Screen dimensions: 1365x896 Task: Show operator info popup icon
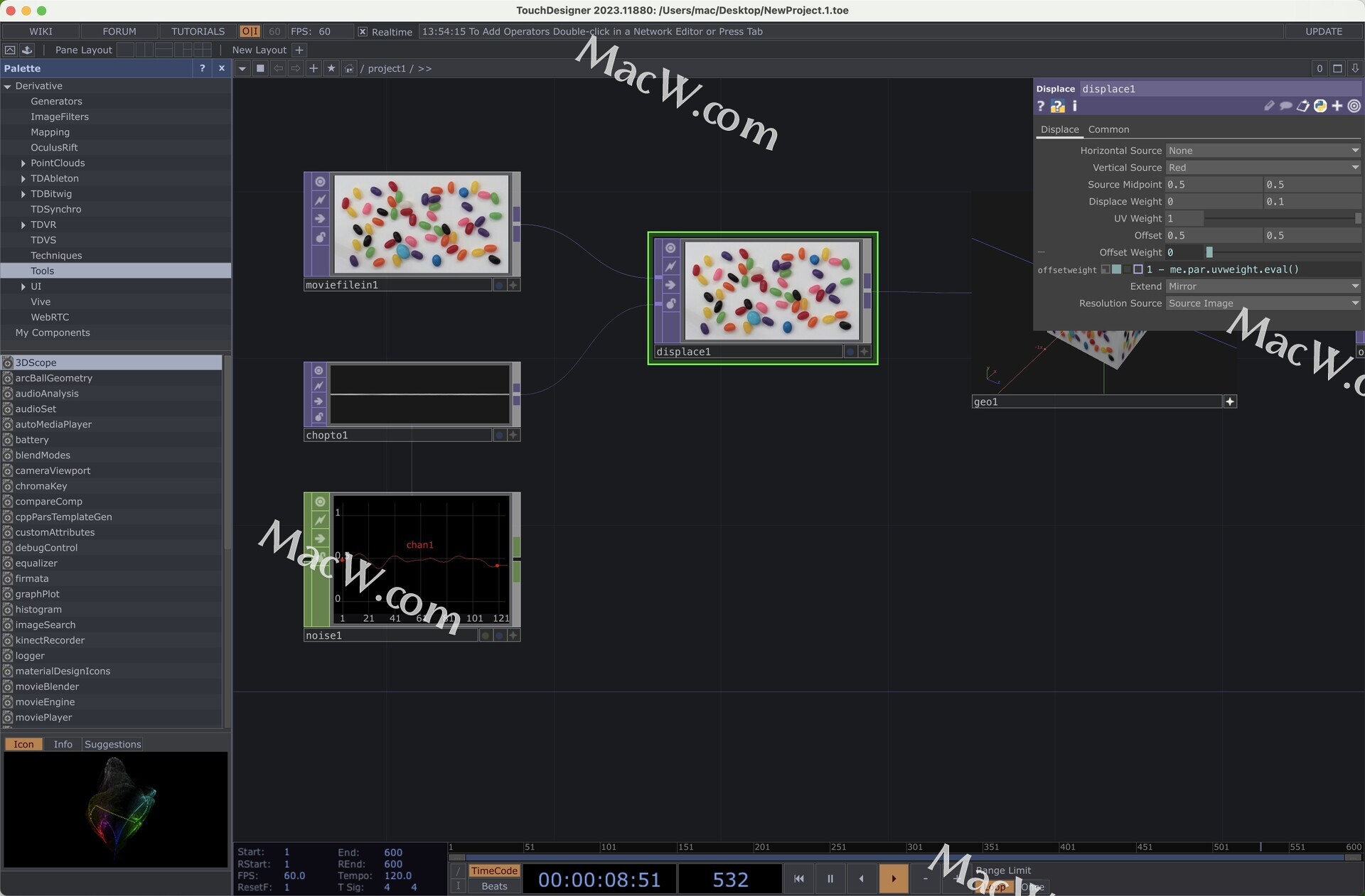pyautogui.click(x=1074, y=106)
